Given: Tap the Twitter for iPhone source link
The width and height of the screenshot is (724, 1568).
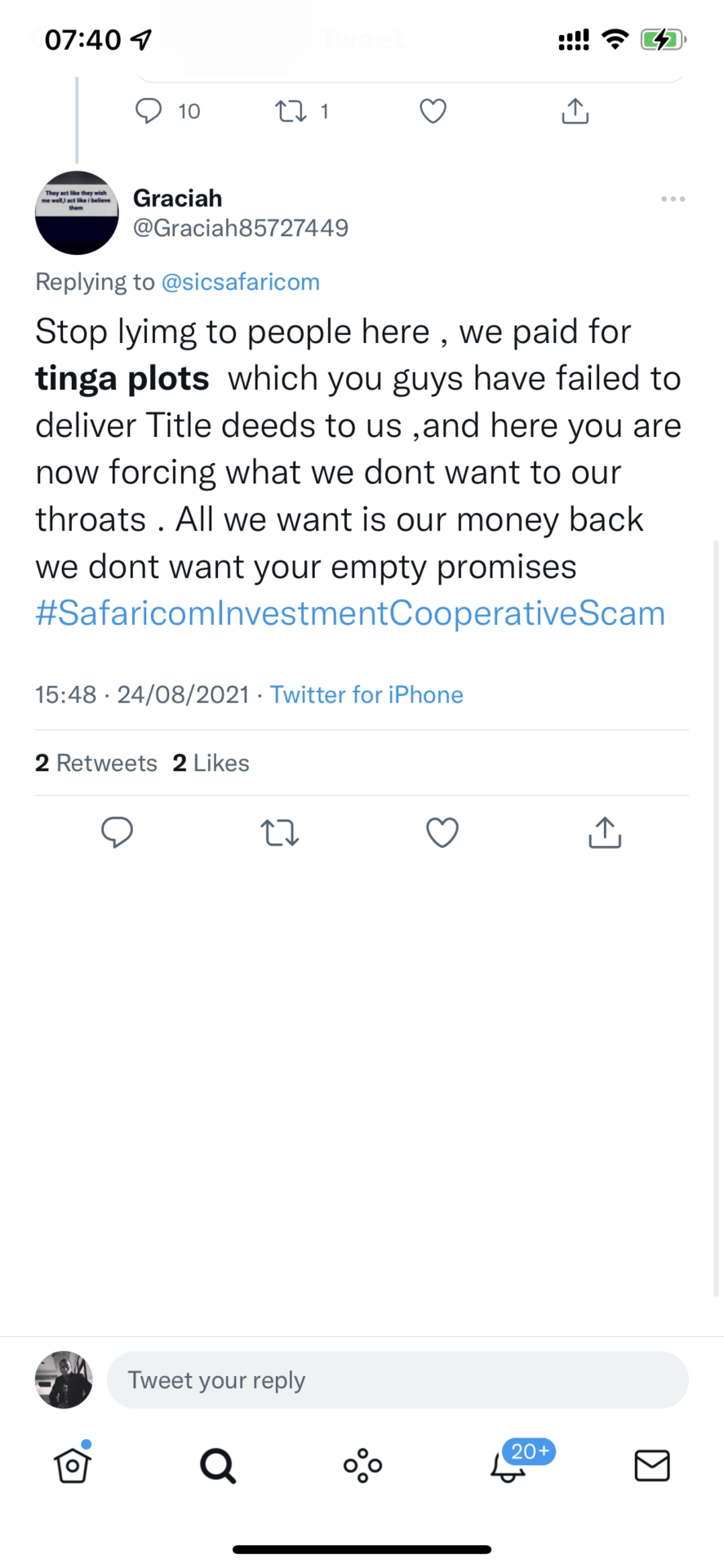Looking at the screenshot, I should (x=366, y=695).
